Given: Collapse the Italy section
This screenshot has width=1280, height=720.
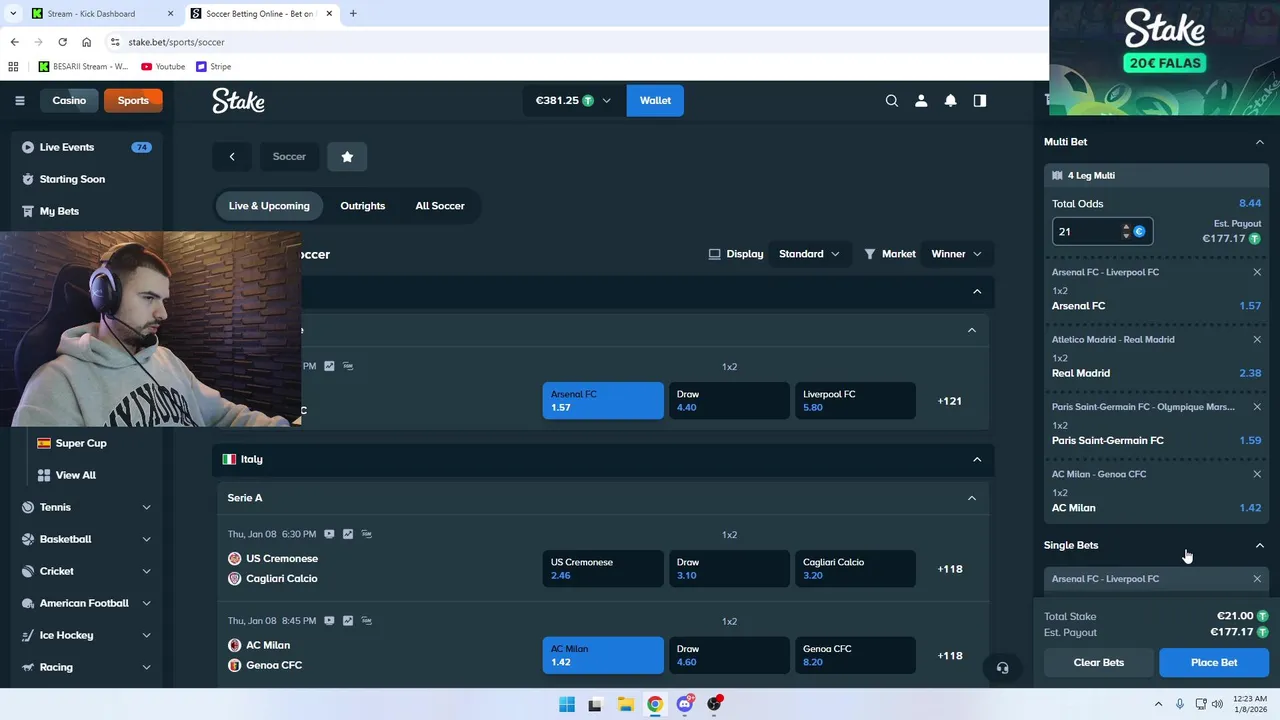Looking at the screenshot, I should pos(977,459).
